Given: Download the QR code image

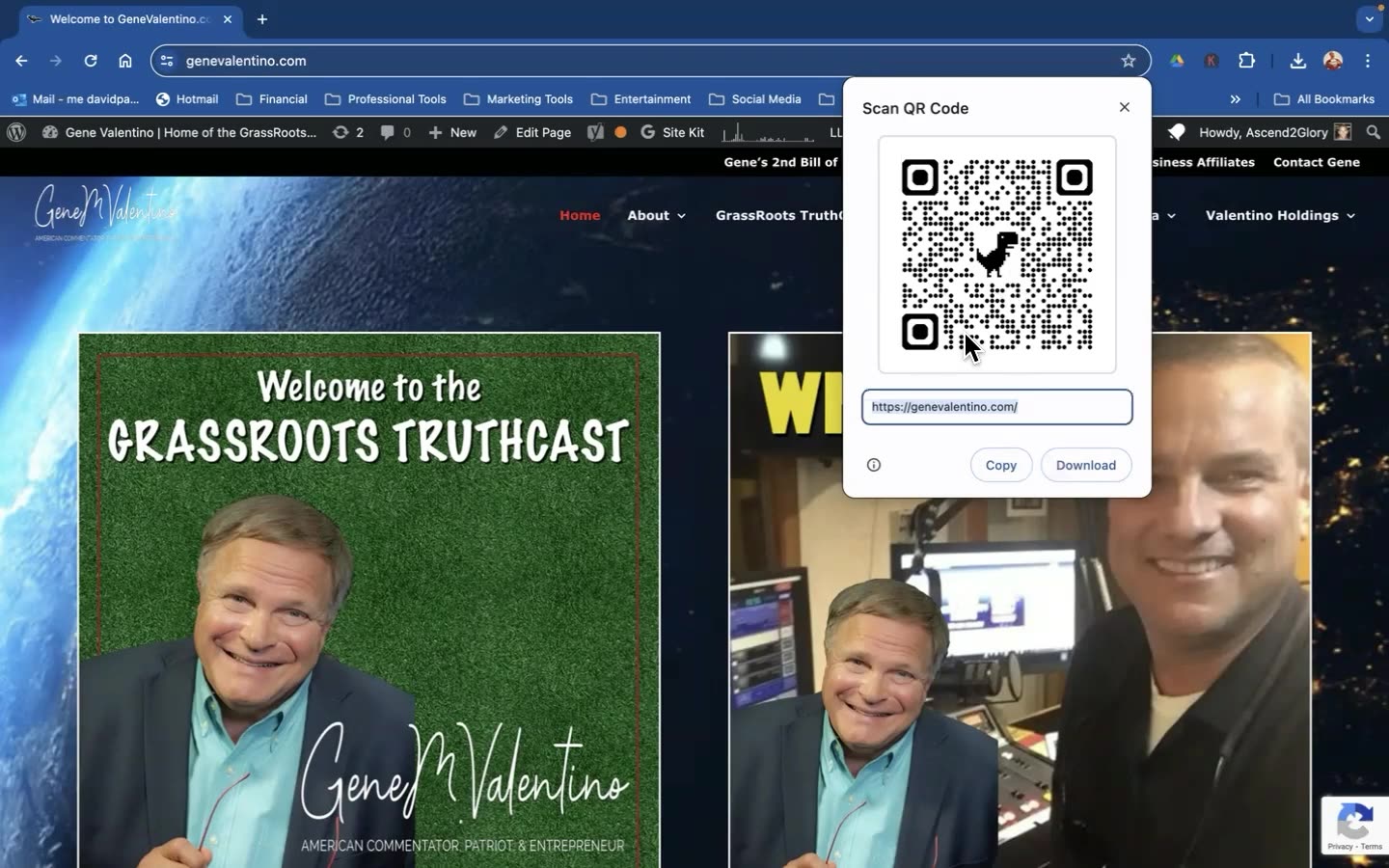Looking at the screenshot, I should coord(1085,465).
